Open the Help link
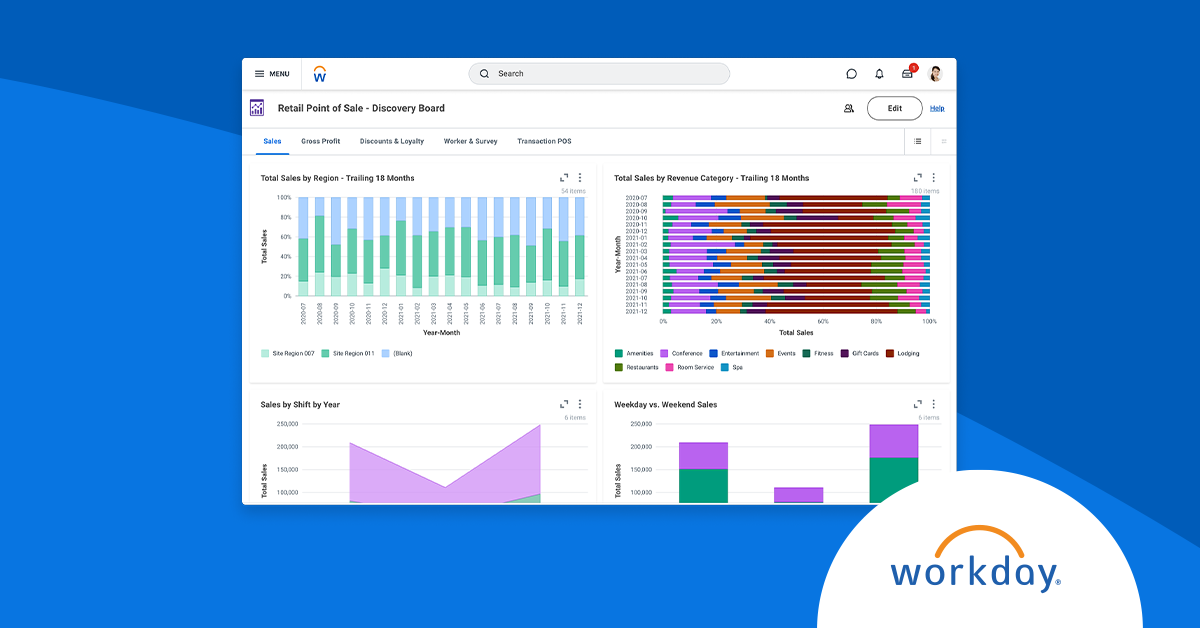1200x628 pixels. (x=937, y=108)
